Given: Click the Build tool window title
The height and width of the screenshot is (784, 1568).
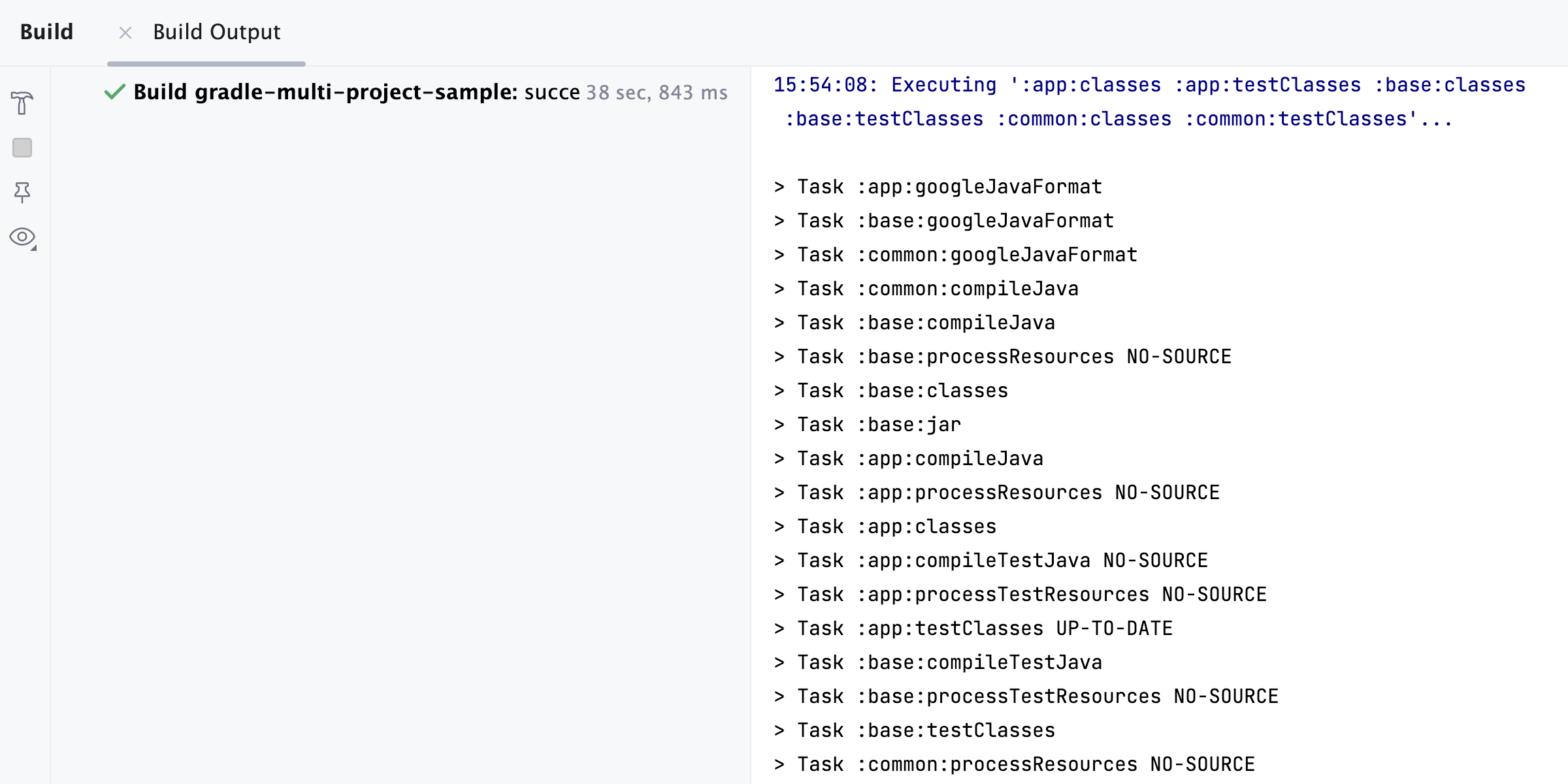Looking at the screenshot, I should [x=46, y=32].
